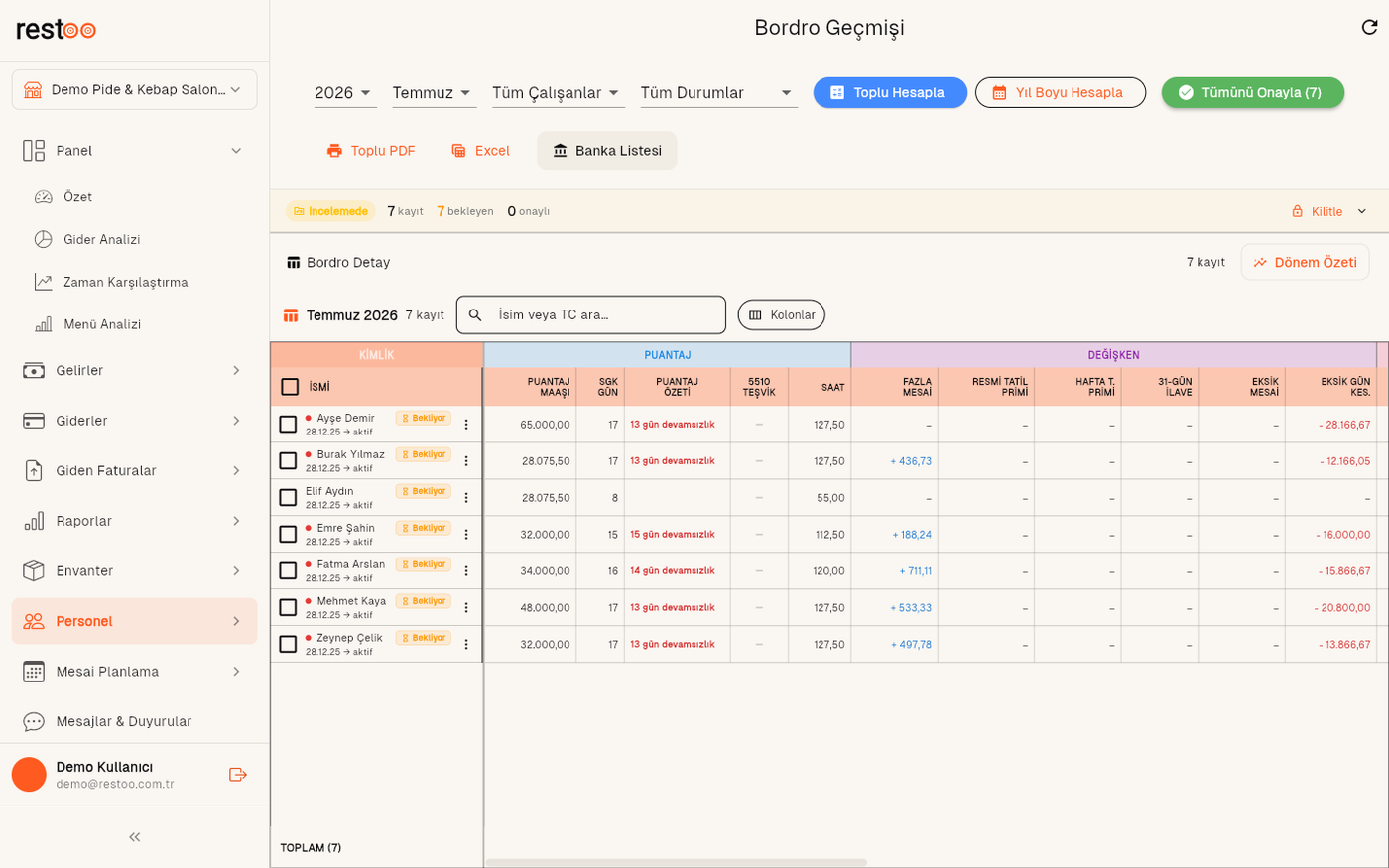
Task: Click the horizontal scrollbar under the payroll table
Action: click(677, 863)
